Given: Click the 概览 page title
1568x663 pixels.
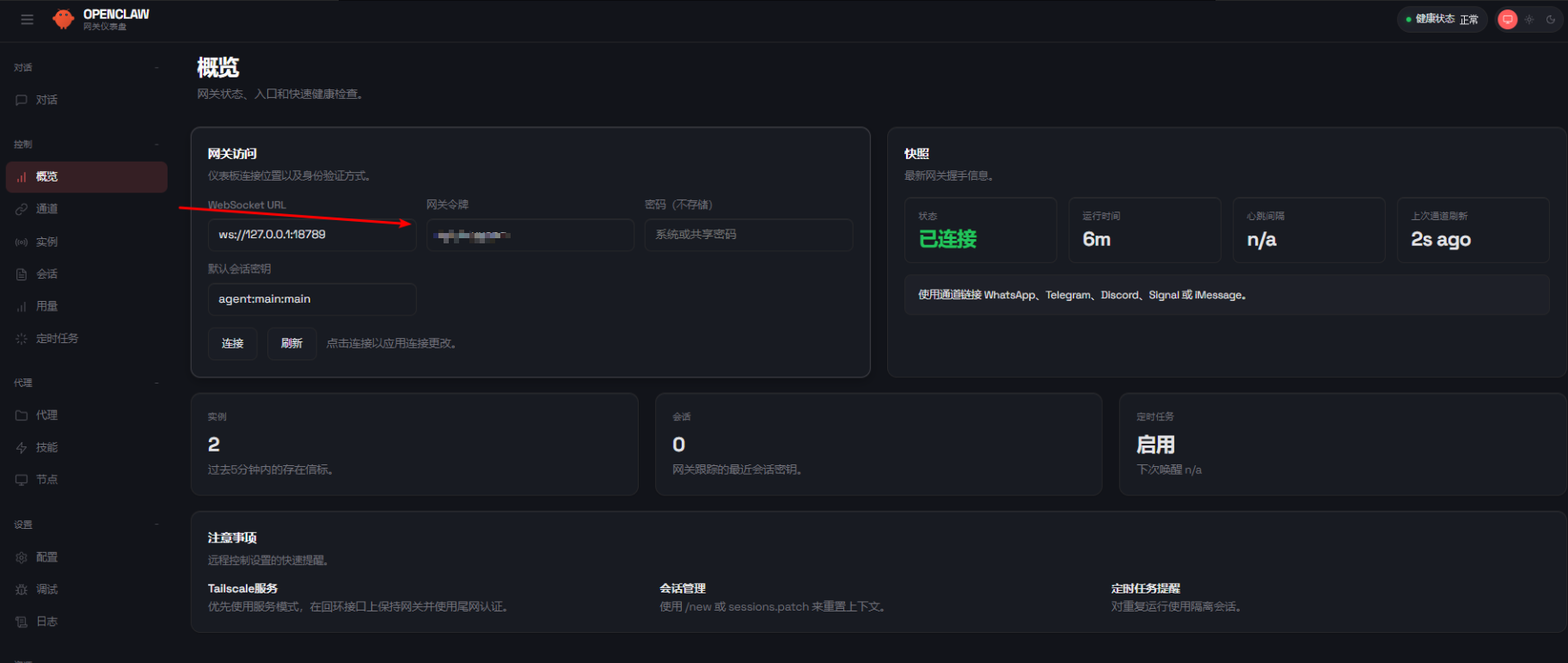Looking at the screenshot, I should pos(218,67).
